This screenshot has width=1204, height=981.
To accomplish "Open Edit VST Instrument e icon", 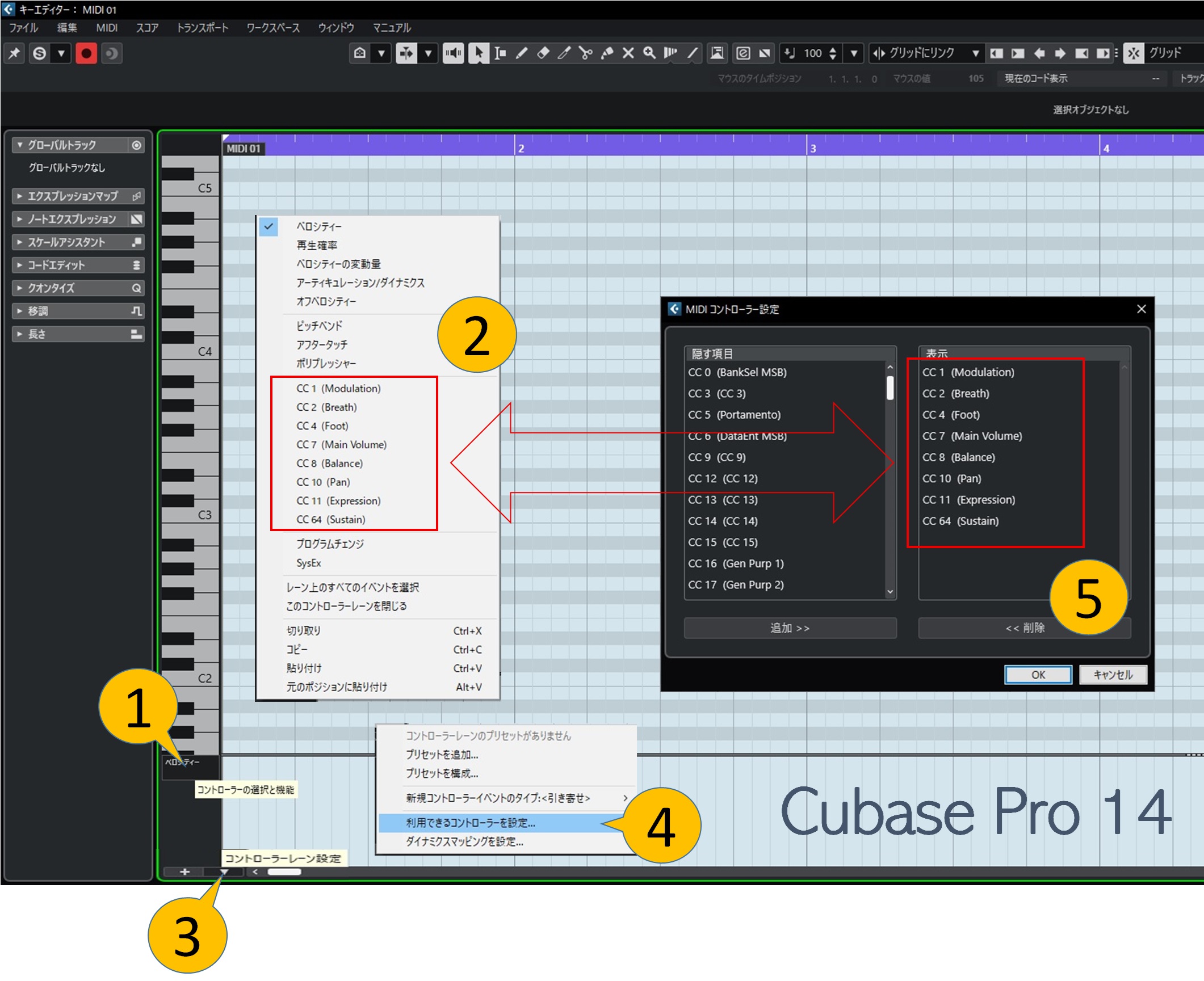I will 743,53.
